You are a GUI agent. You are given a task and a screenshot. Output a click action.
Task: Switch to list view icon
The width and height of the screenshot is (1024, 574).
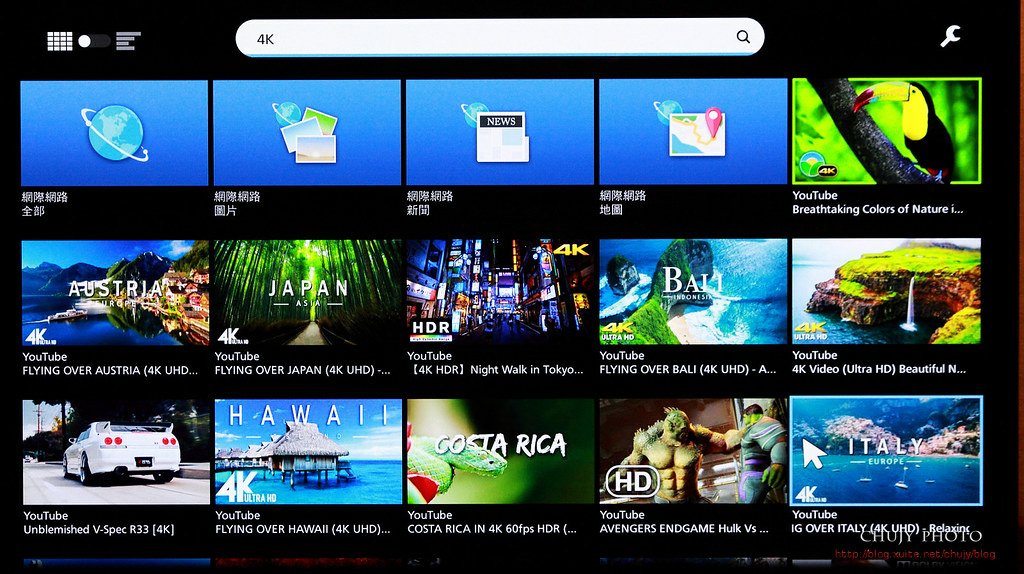click(x=128, y=41)
